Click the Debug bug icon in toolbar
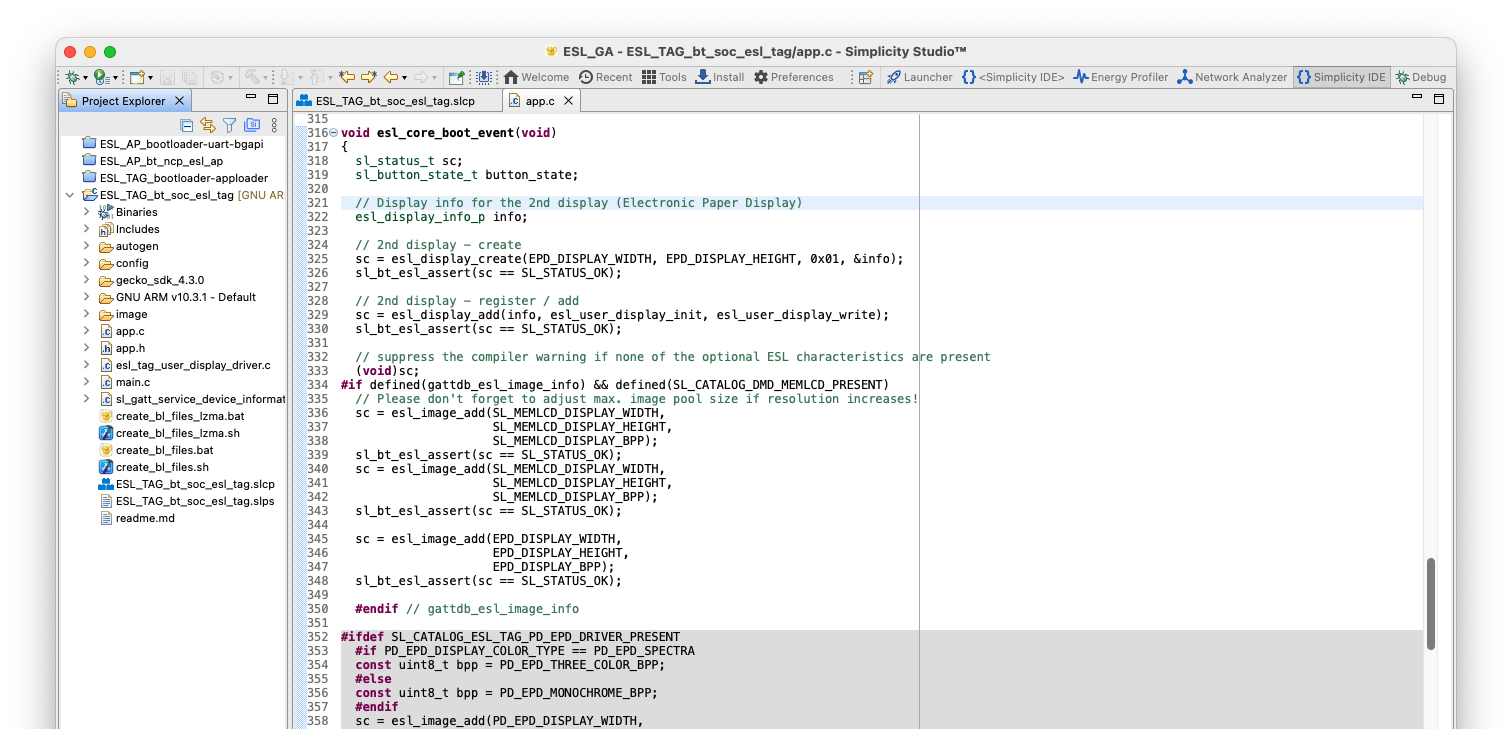The image size is (1512, 729). (x=72, y=77)
